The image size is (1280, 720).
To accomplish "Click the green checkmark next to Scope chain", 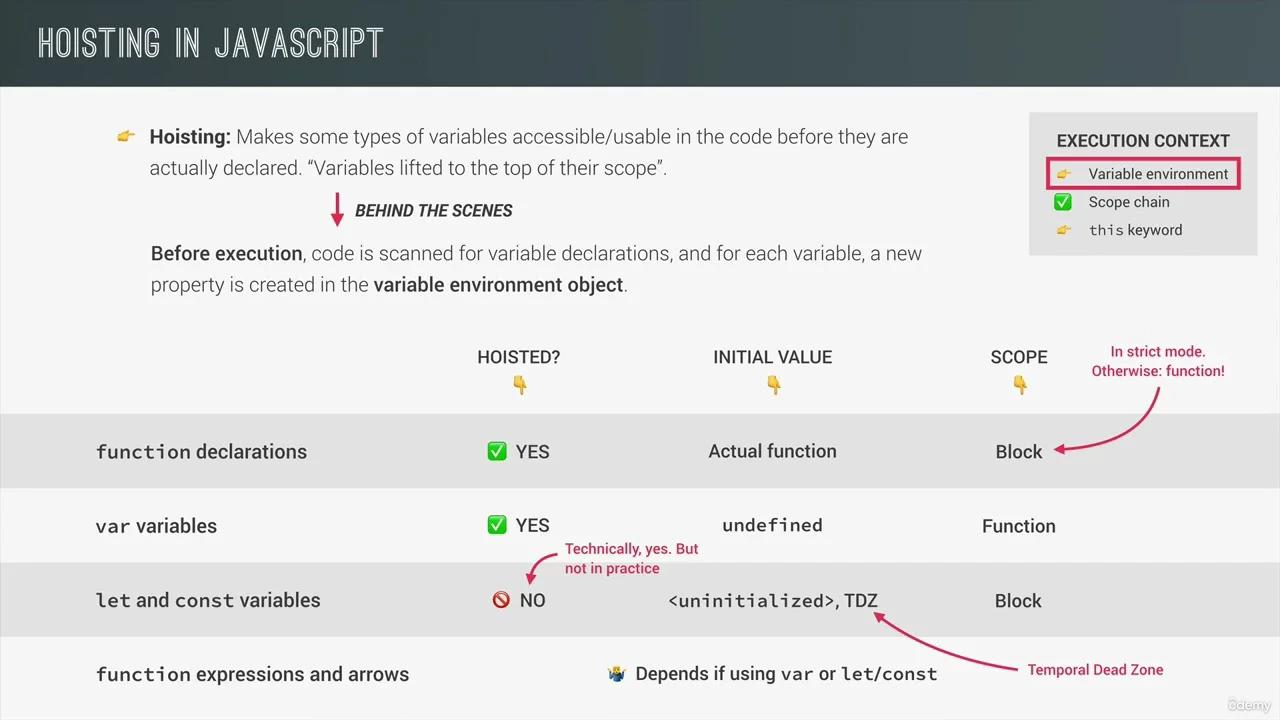I will point(1063,202).
